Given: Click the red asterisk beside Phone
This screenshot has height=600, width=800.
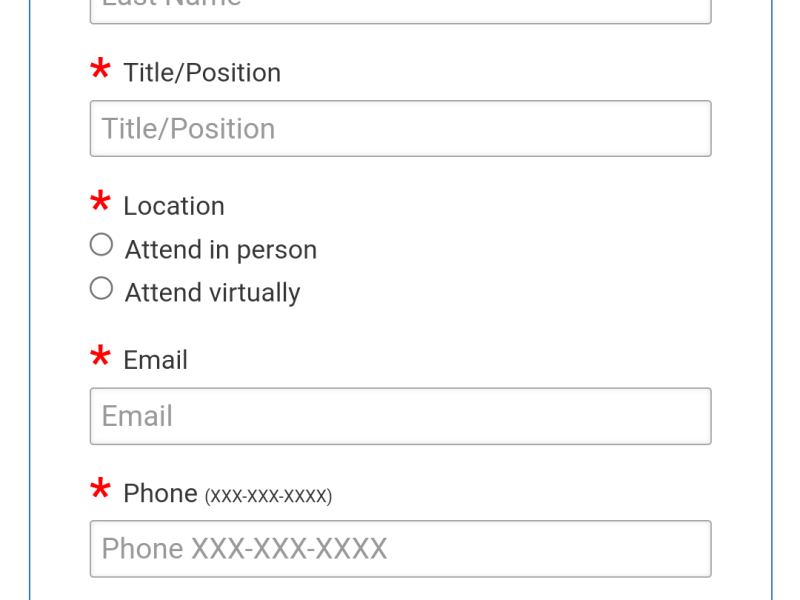Looking at the screenshot, I should click(x=100, y=490).
